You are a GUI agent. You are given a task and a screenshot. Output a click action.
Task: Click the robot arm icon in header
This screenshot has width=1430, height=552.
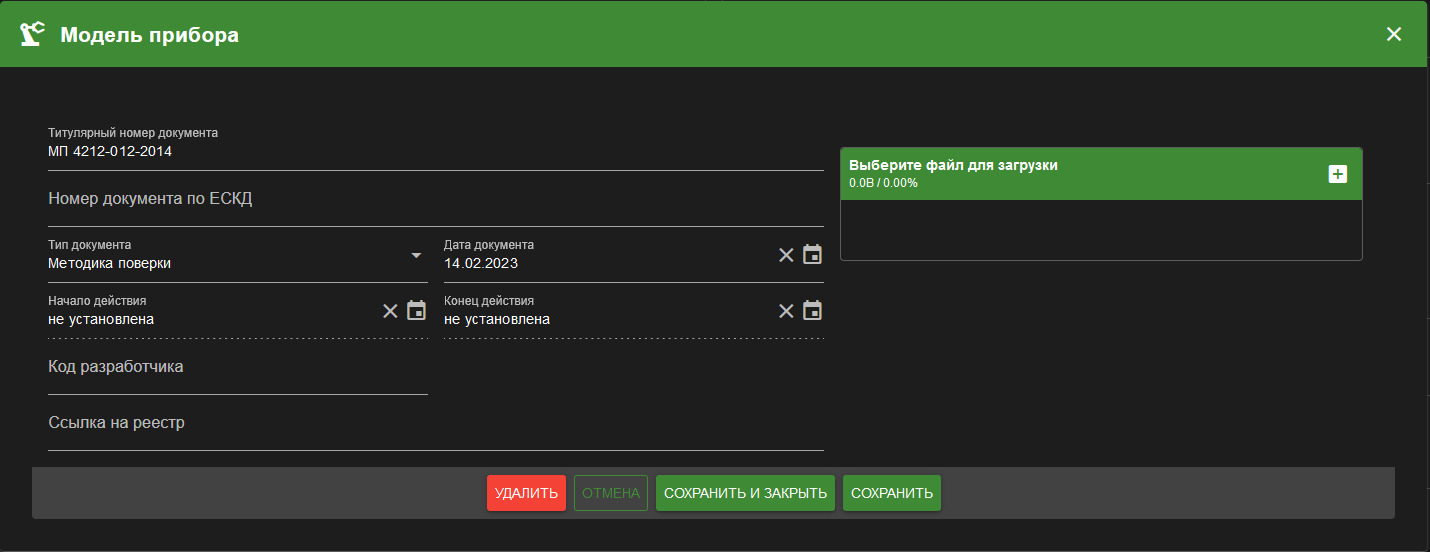pyautogui.click(x=33, y=34)
